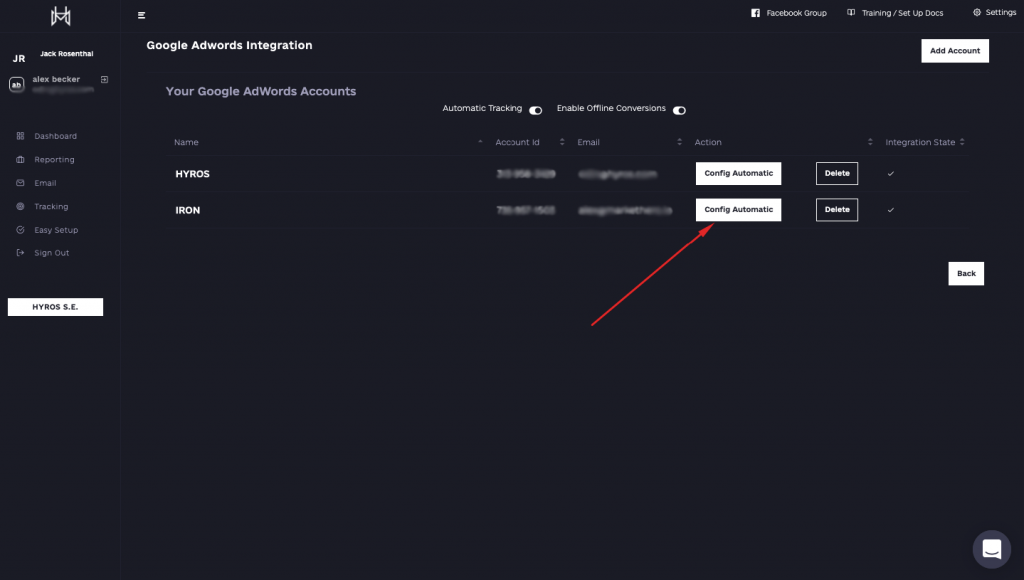
Task: Click the Reporting sidebar icon
Action: click(x=20, y=159)
